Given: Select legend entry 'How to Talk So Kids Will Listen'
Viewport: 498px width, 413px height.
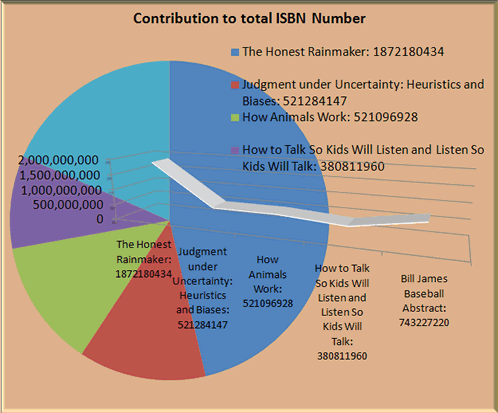Looking at the screenshot, I should 363,158.
